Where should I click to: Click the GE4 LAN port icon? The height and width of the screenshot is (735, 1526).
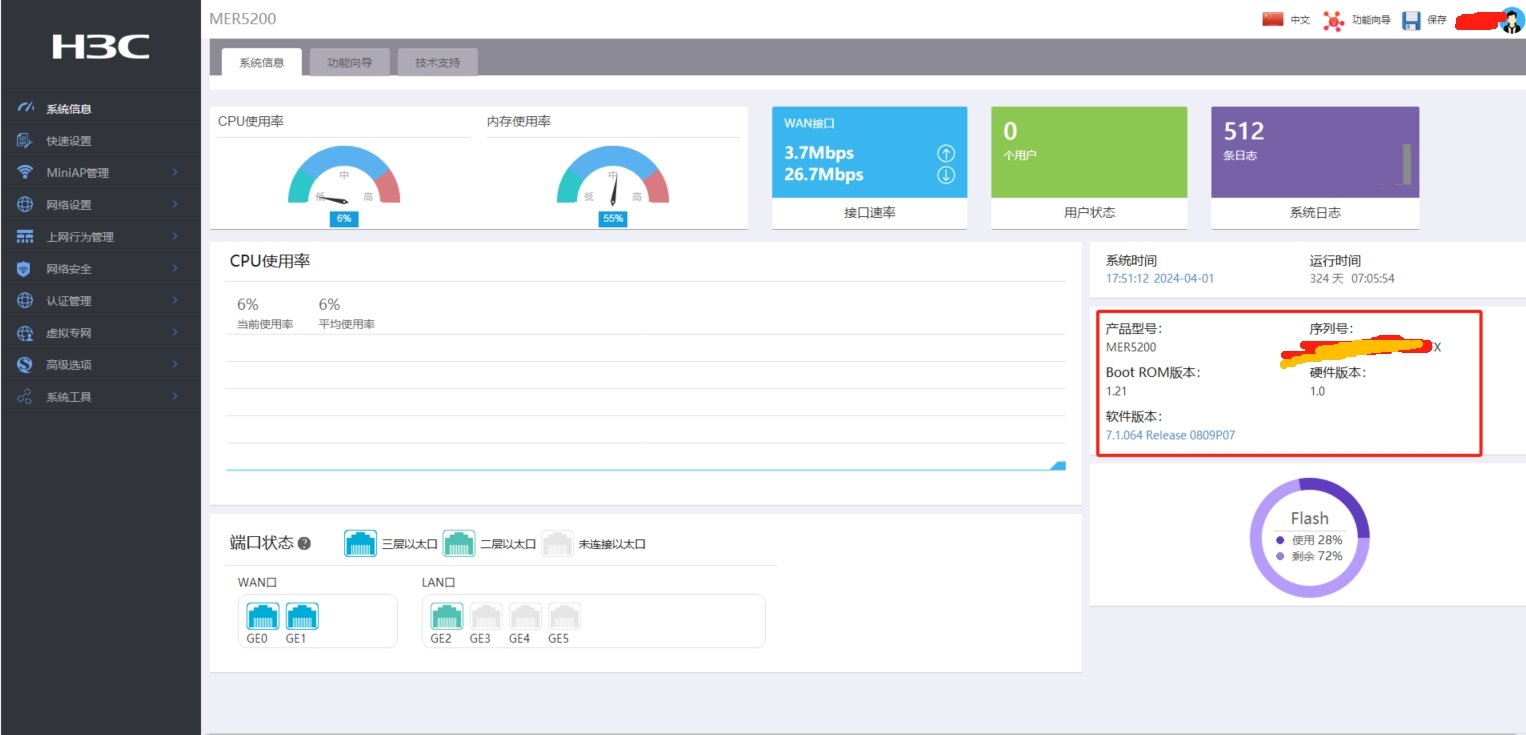point(525,616)
